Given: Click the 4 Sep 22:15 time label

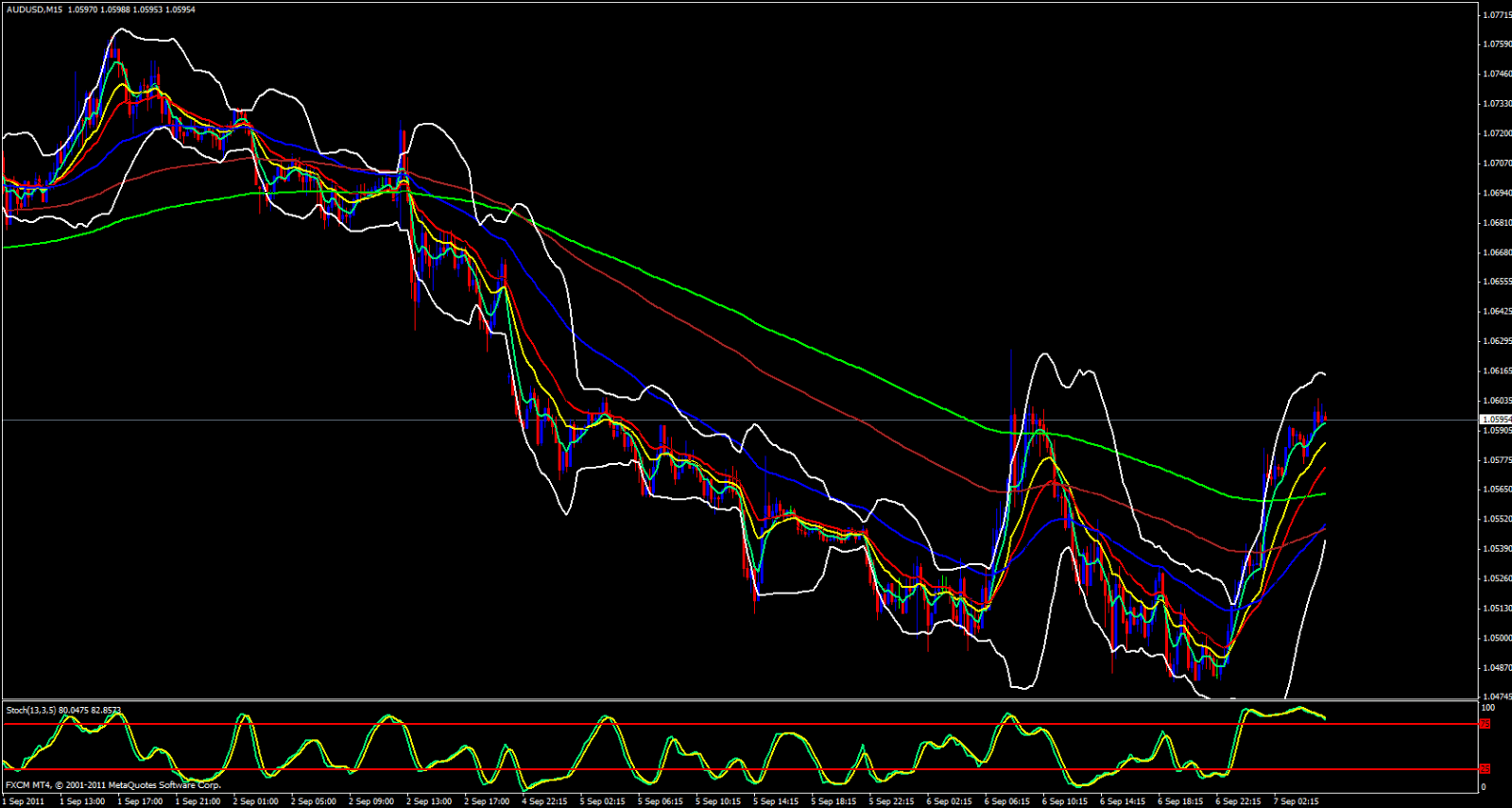Looking at the screenshot, I should click(544, 801).
